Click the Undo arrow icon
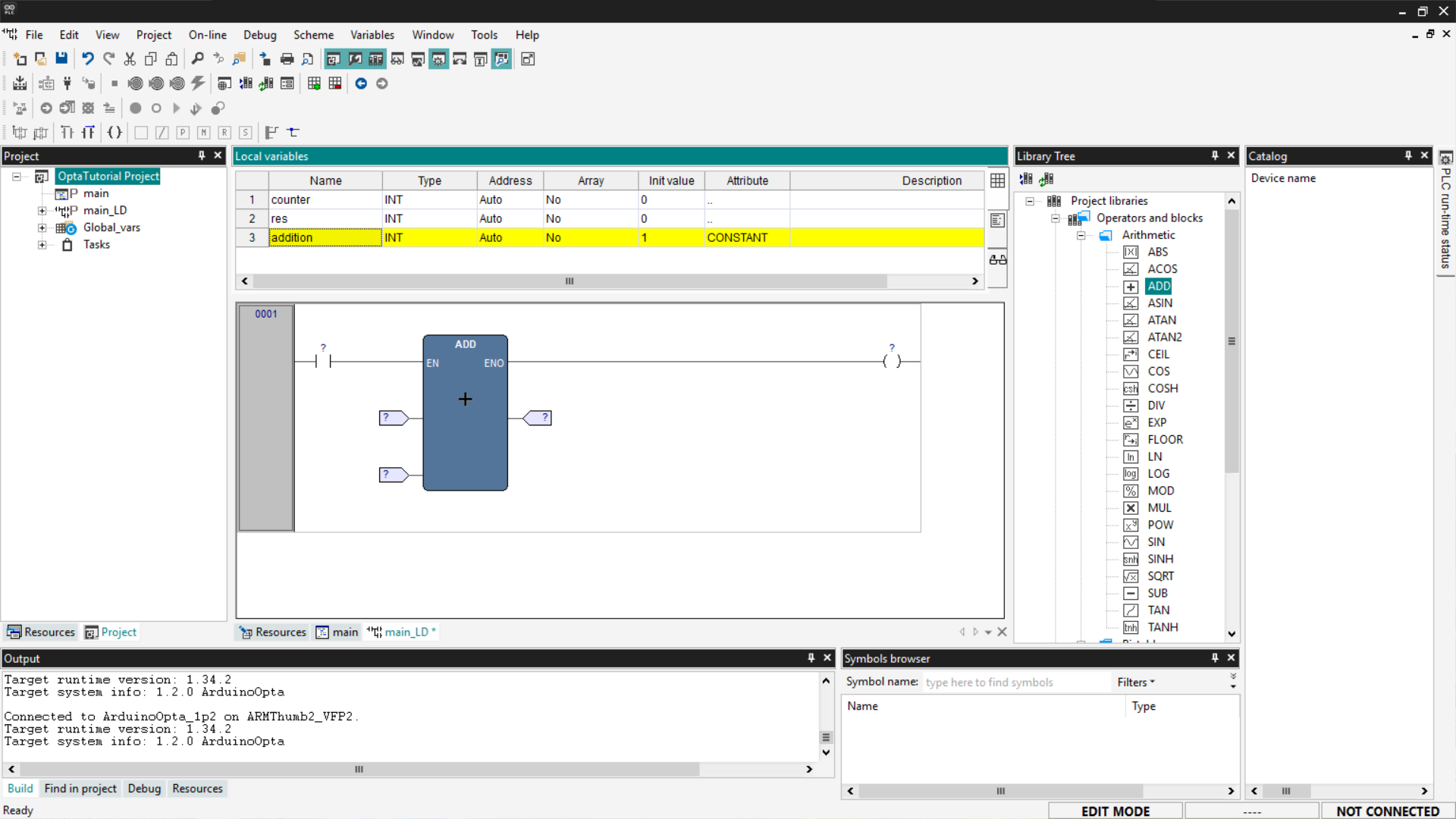The height and width of the screenshot is (819, 1456). tap(88, 59)
